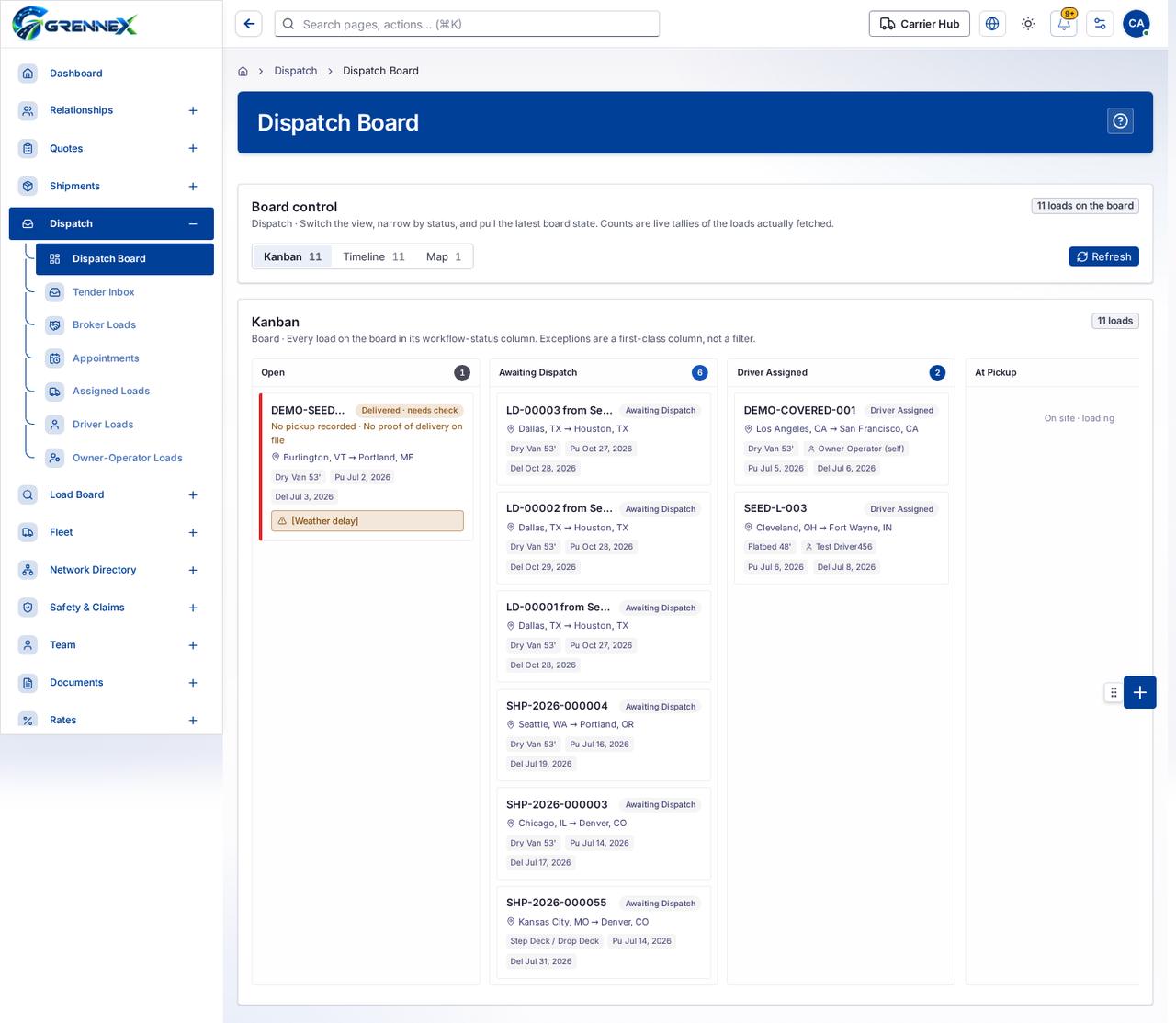Switch to the Timeline view tab

(x=374, y=256)
